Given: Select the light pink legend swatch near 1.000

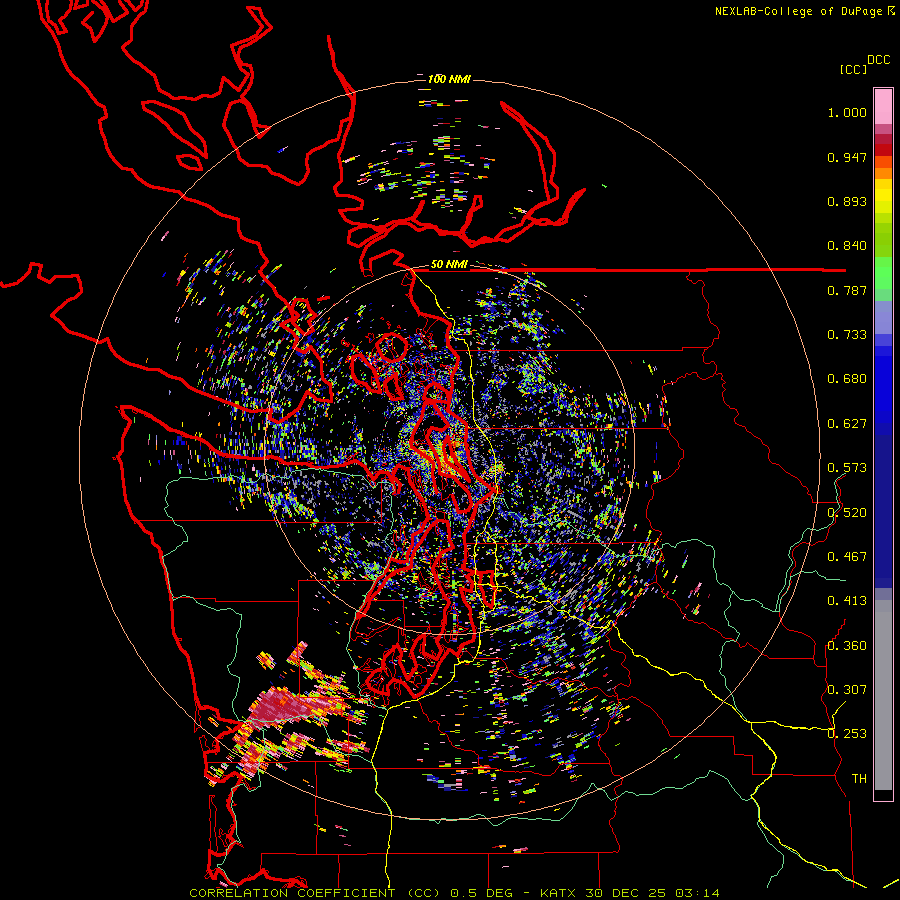Looking at the screenshot, I should point(883,107).
